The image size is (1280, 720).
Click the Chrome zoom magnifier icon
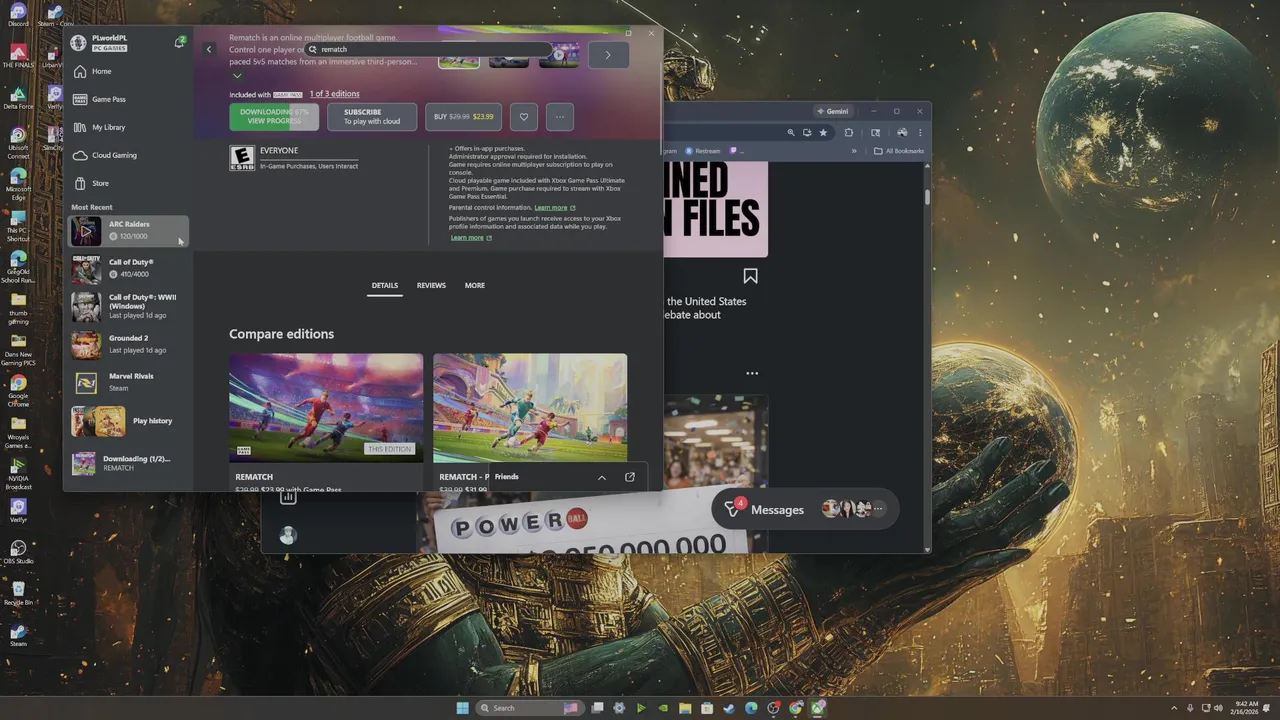coord(791,132)
